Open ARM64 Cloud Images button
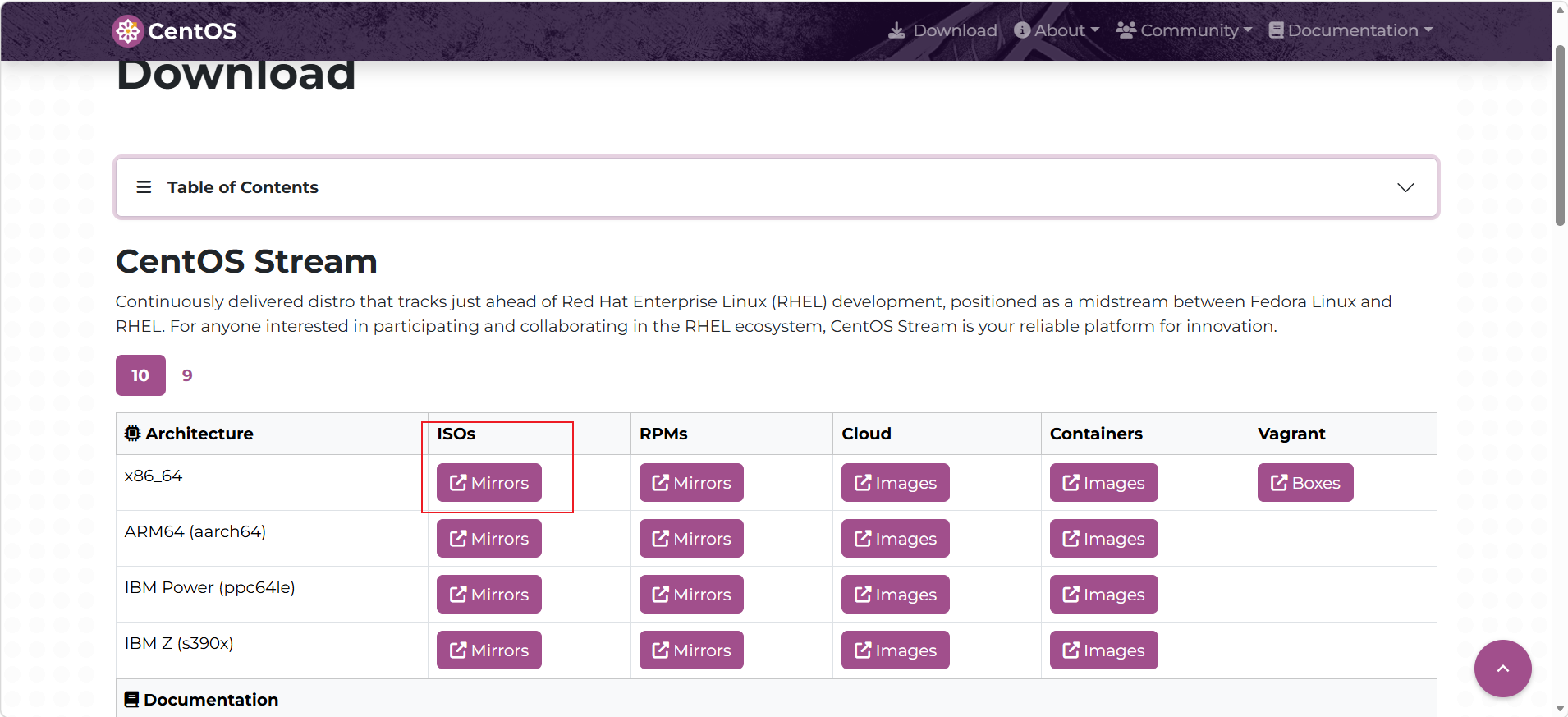1568x717 pixels. click(x=896, y=539)
